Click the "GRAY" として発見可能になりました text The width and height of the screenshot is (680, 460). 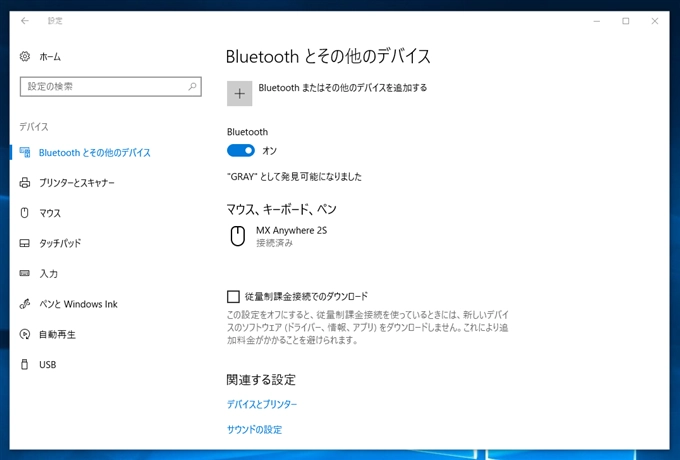click(294, 177)
